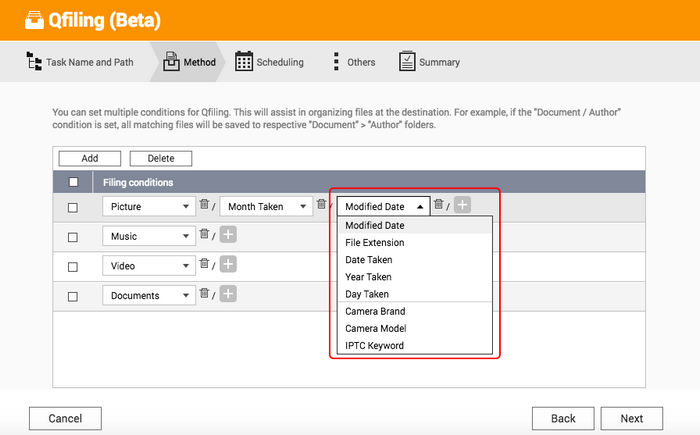
Task: Select Modified Date in the dropdown list
Action: [415, 226]
